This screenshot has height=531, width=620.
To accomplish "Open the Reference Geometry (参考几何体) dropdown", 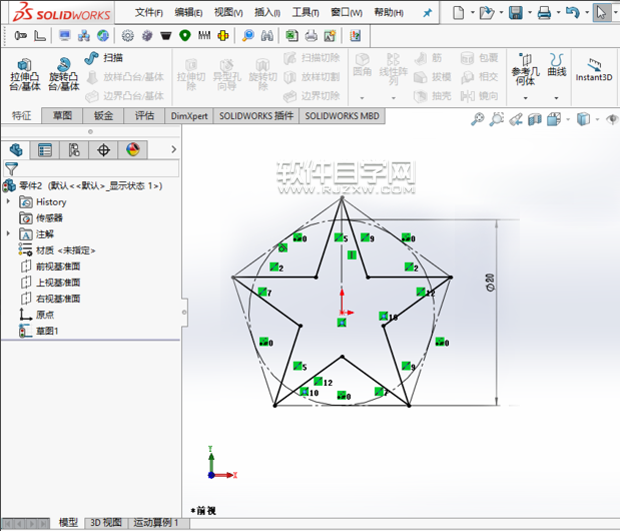I will [524, 72].
